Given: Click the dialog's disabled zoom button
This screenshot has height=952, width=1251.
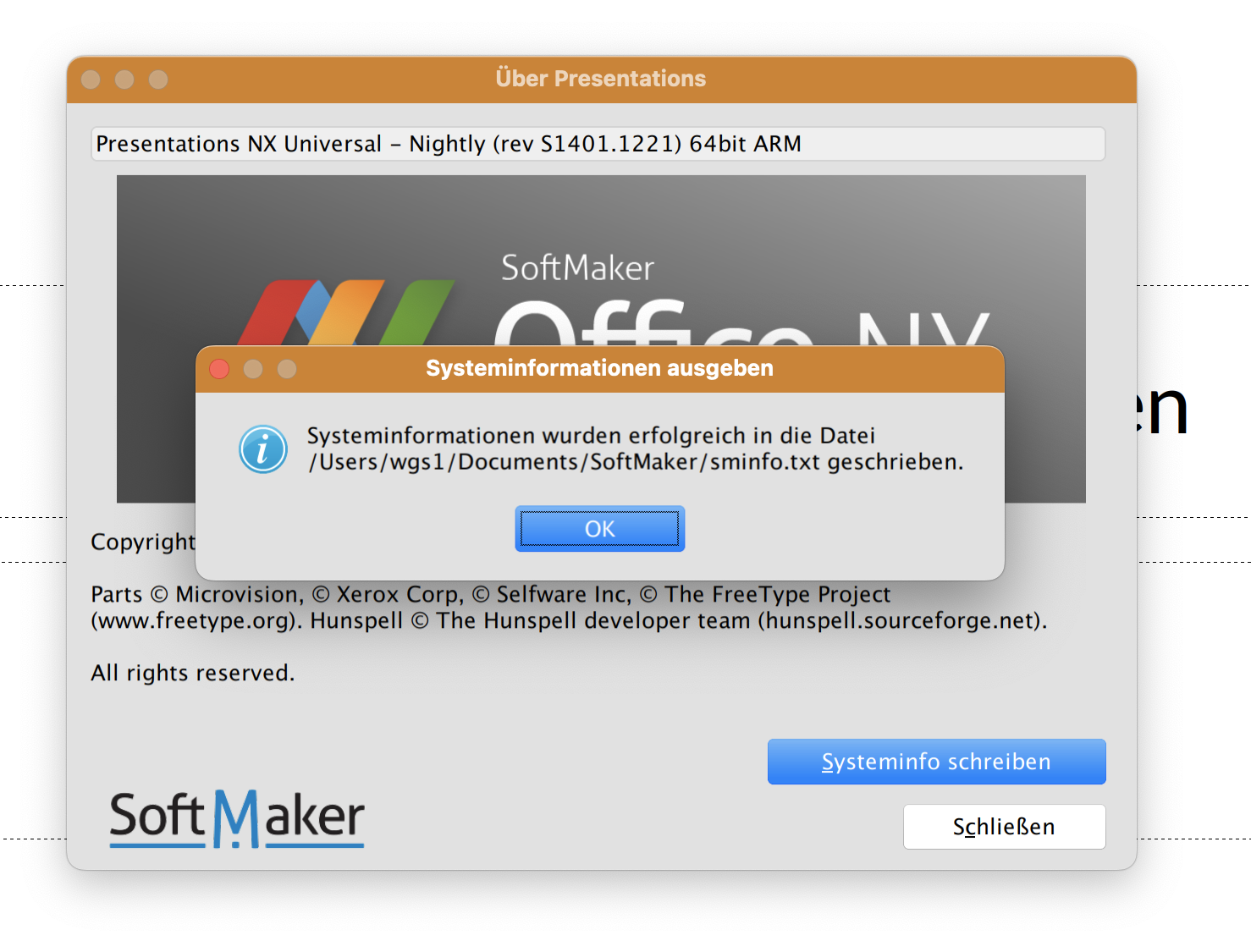Looking at the screenshot, I should click(287, 369).
